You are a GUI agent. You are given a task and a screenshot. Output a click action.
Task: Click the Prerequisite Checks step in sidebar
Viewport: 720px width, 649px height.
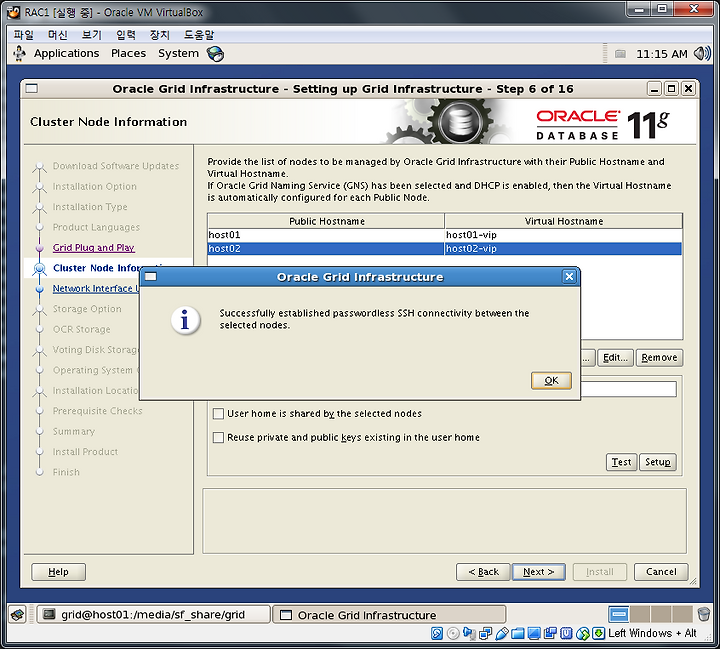[x=97, y=411]
